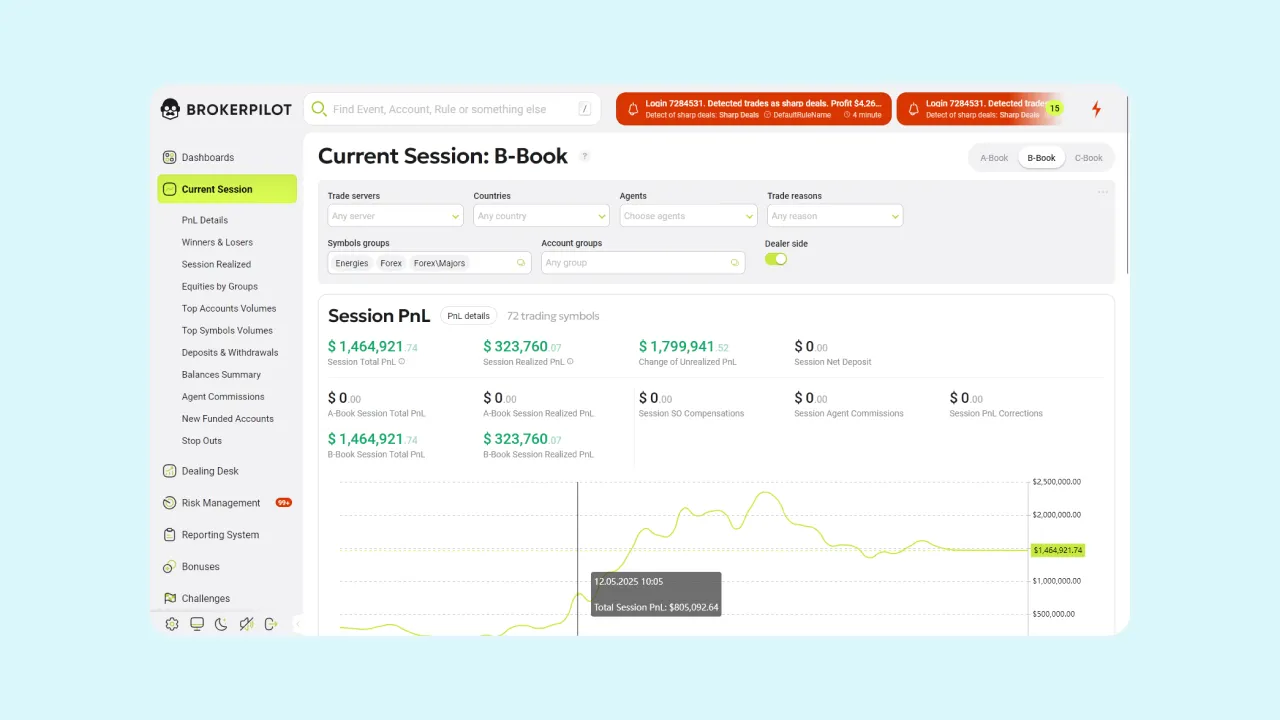Image resolution: width=1280 pixels, height=720 pixels.
Task: Open the Bonuses sidebar section
Action: [200, 567]
